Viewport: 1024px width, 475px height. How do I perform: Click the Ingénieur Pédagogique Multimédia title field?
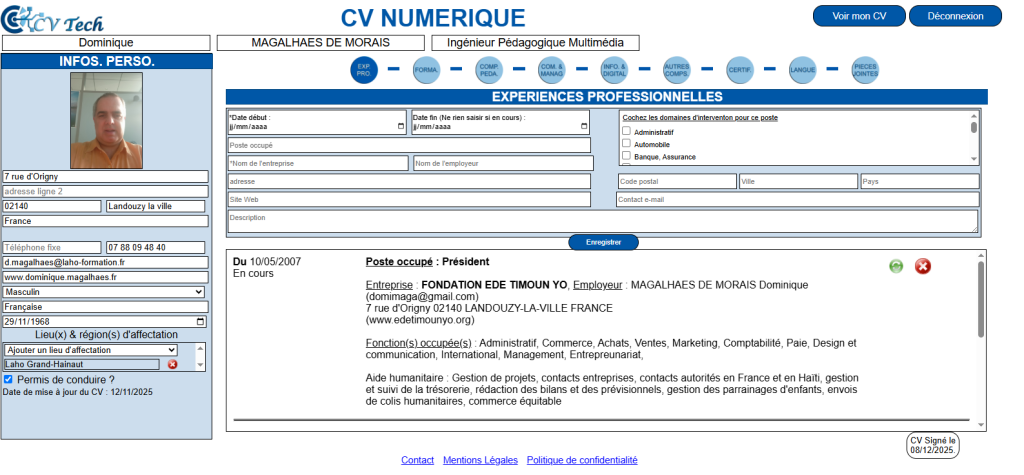536,43
